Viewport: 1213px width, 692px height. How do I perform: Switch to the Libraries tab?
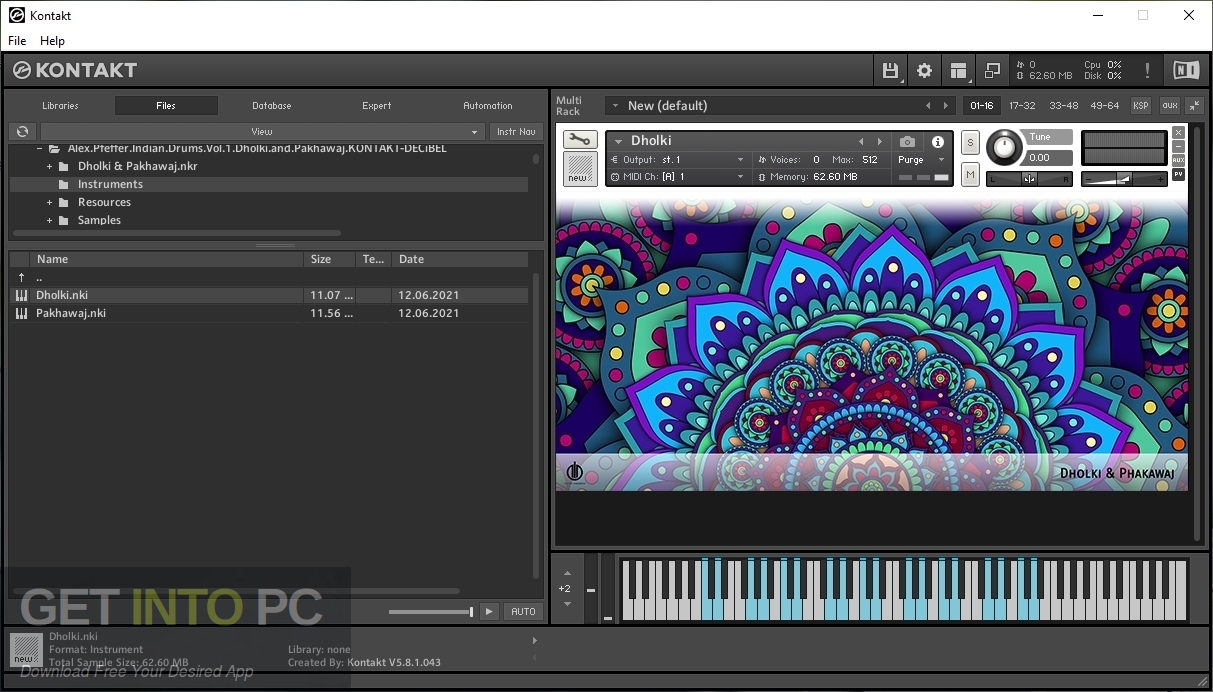(x=60, y=105)
